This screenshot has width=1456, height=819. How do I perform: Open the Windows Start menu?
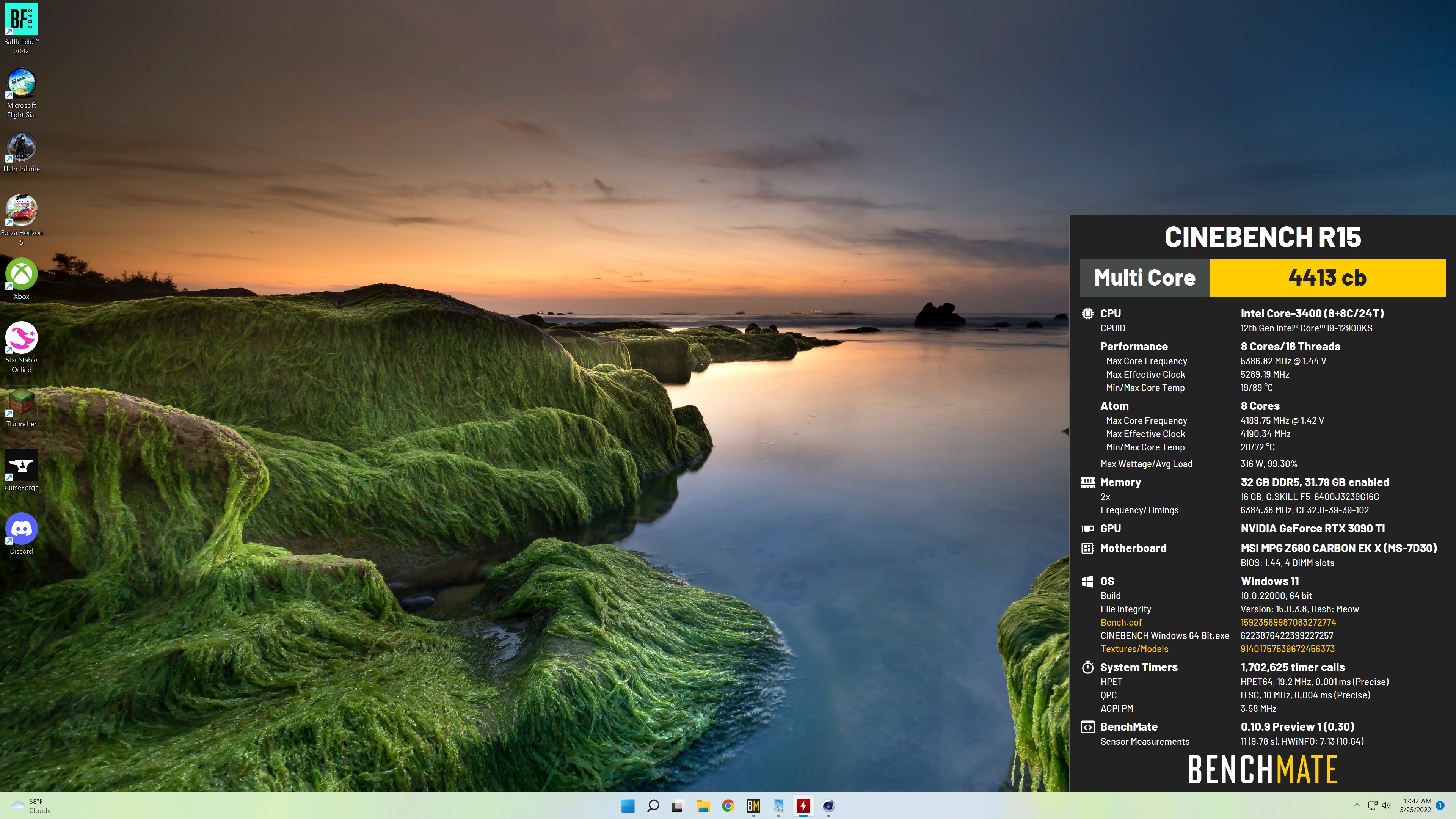(x=628, y=806)
